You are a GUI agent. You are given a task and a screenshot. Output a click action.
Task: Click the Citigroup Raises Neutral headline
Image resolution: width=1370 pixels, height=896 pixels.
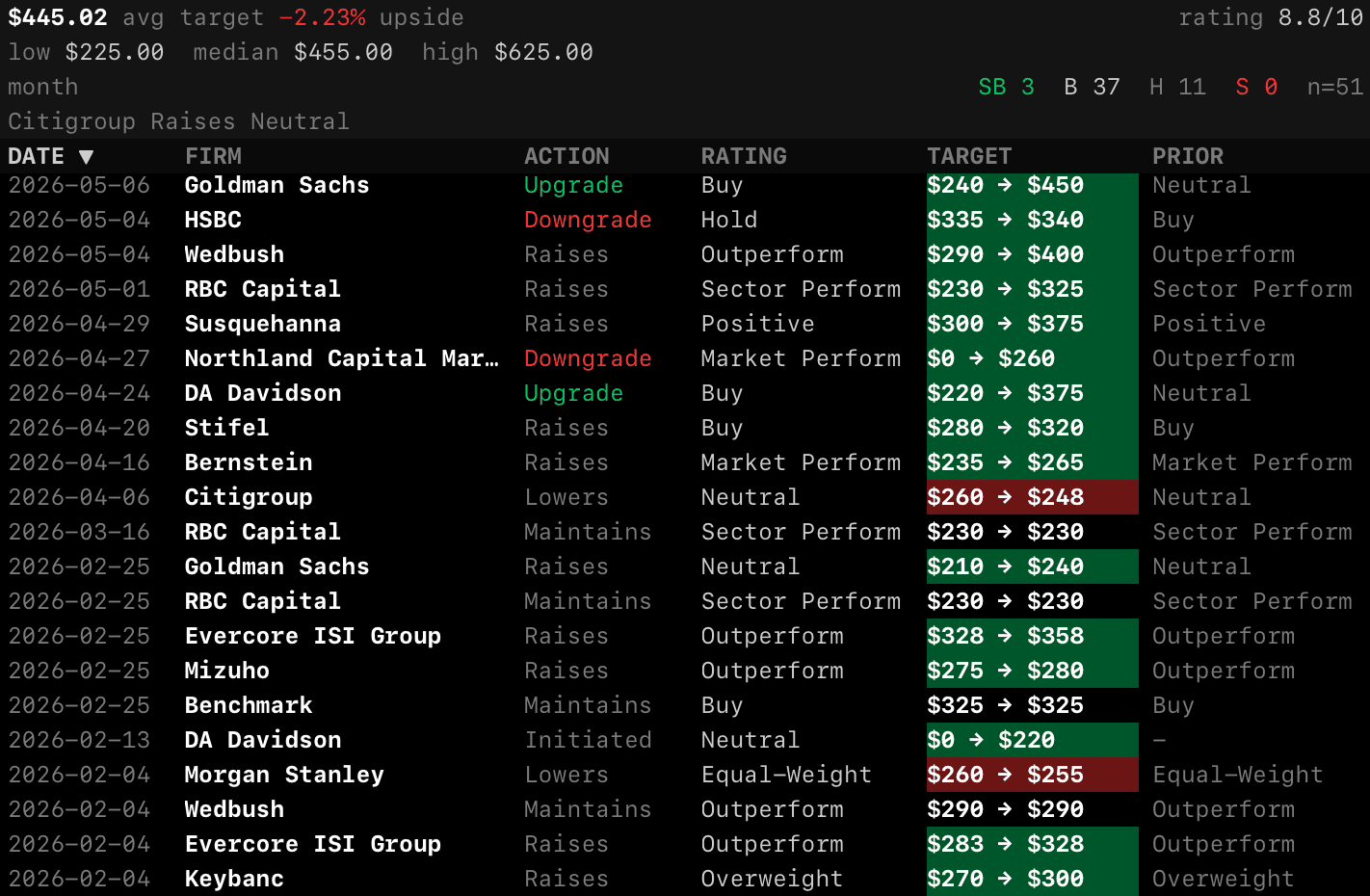pyautogui.click(x=178, y=121)
